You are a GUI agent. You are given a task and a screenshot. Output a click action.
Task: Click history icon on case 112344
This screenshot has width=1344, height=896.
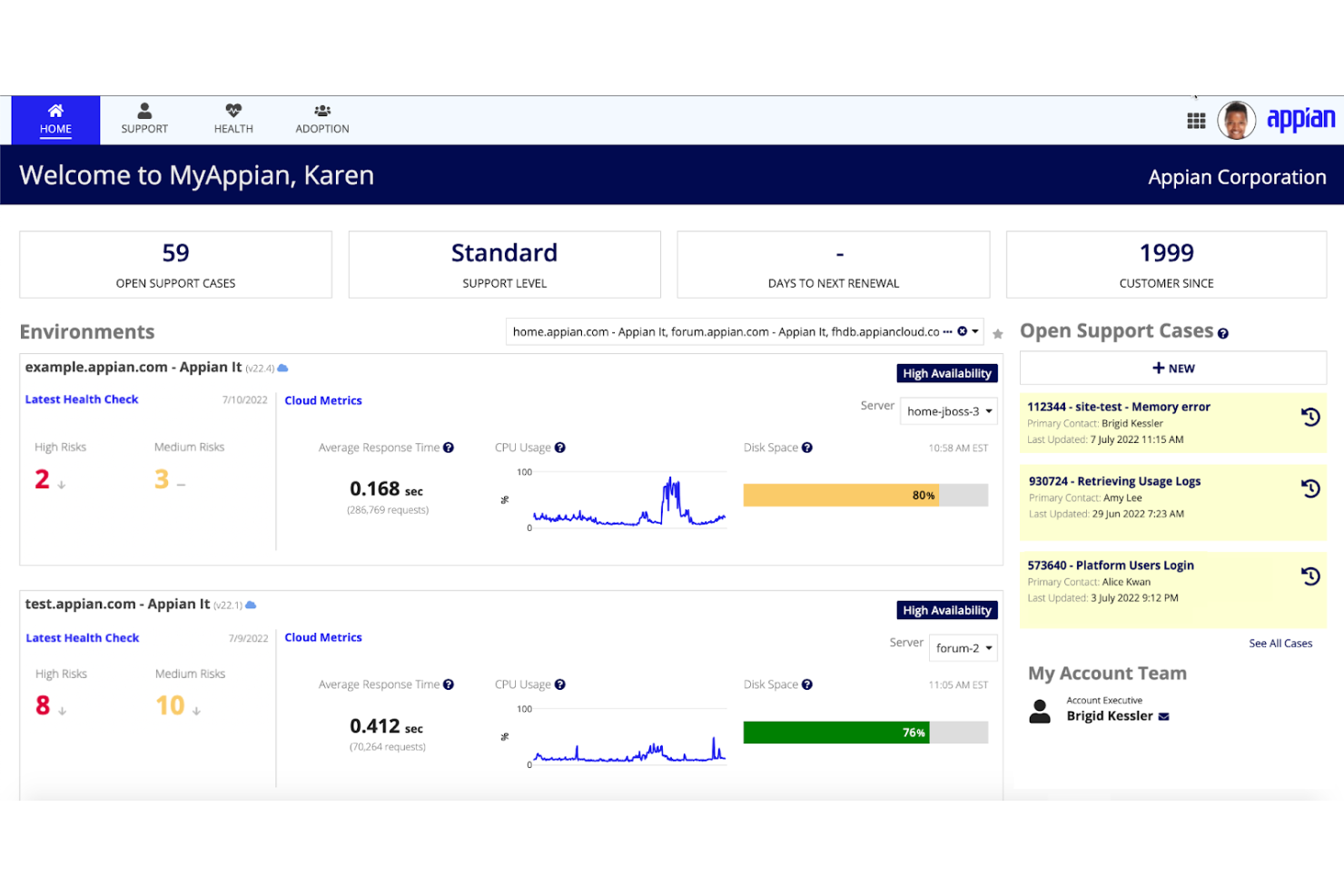(x=1310, y=417)
